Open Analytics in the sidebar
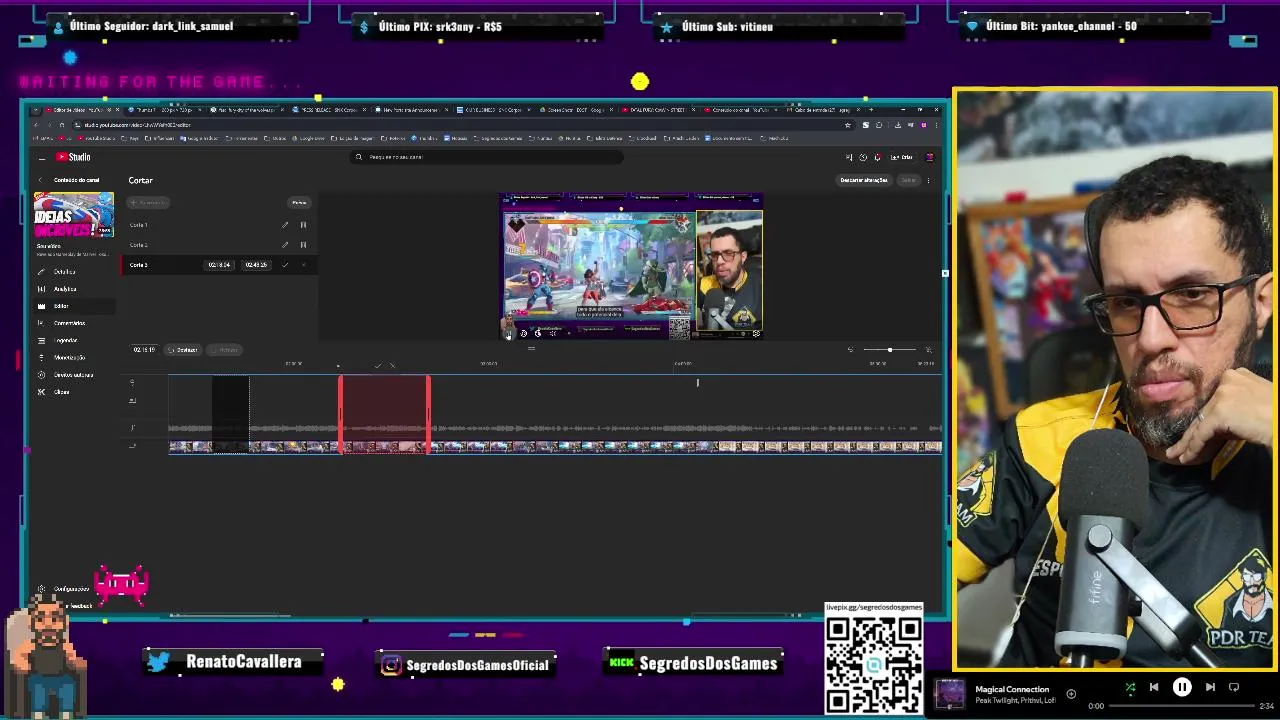Viewport: 1280px width, 720px height. [x=64, y=289]
